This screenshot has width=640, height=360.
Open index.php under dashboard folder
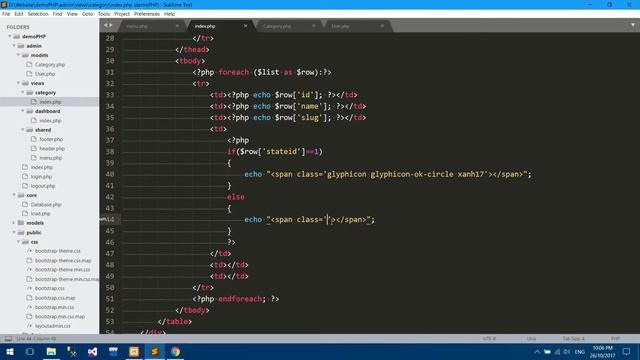tap(50, 120)
